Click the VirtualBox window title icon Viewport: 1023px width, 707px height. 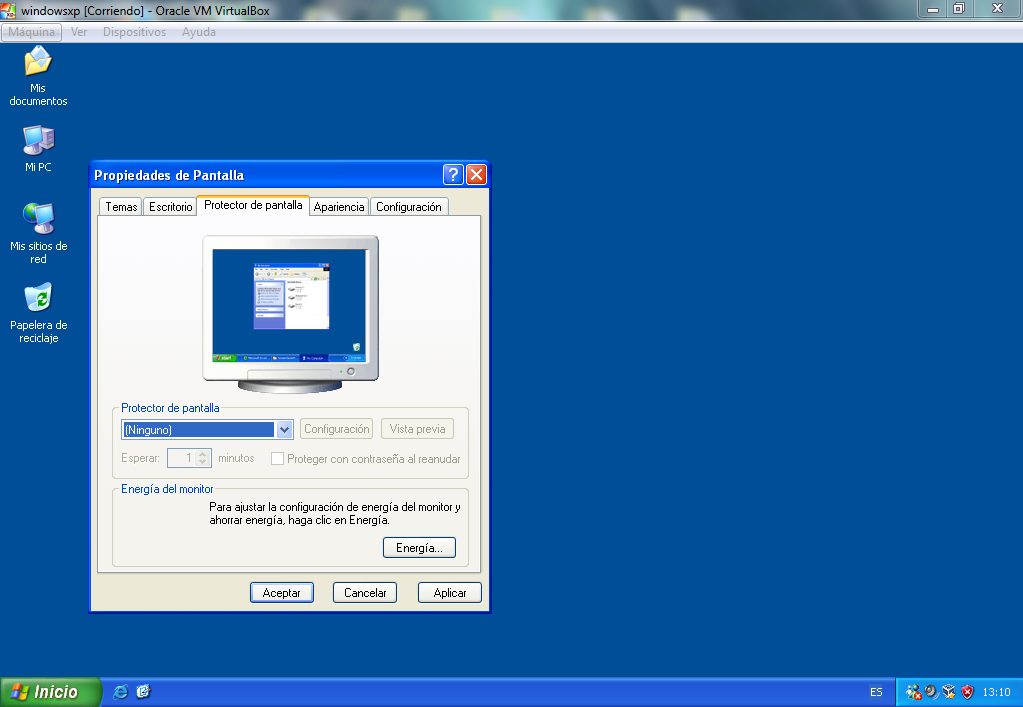click(8, 10)
